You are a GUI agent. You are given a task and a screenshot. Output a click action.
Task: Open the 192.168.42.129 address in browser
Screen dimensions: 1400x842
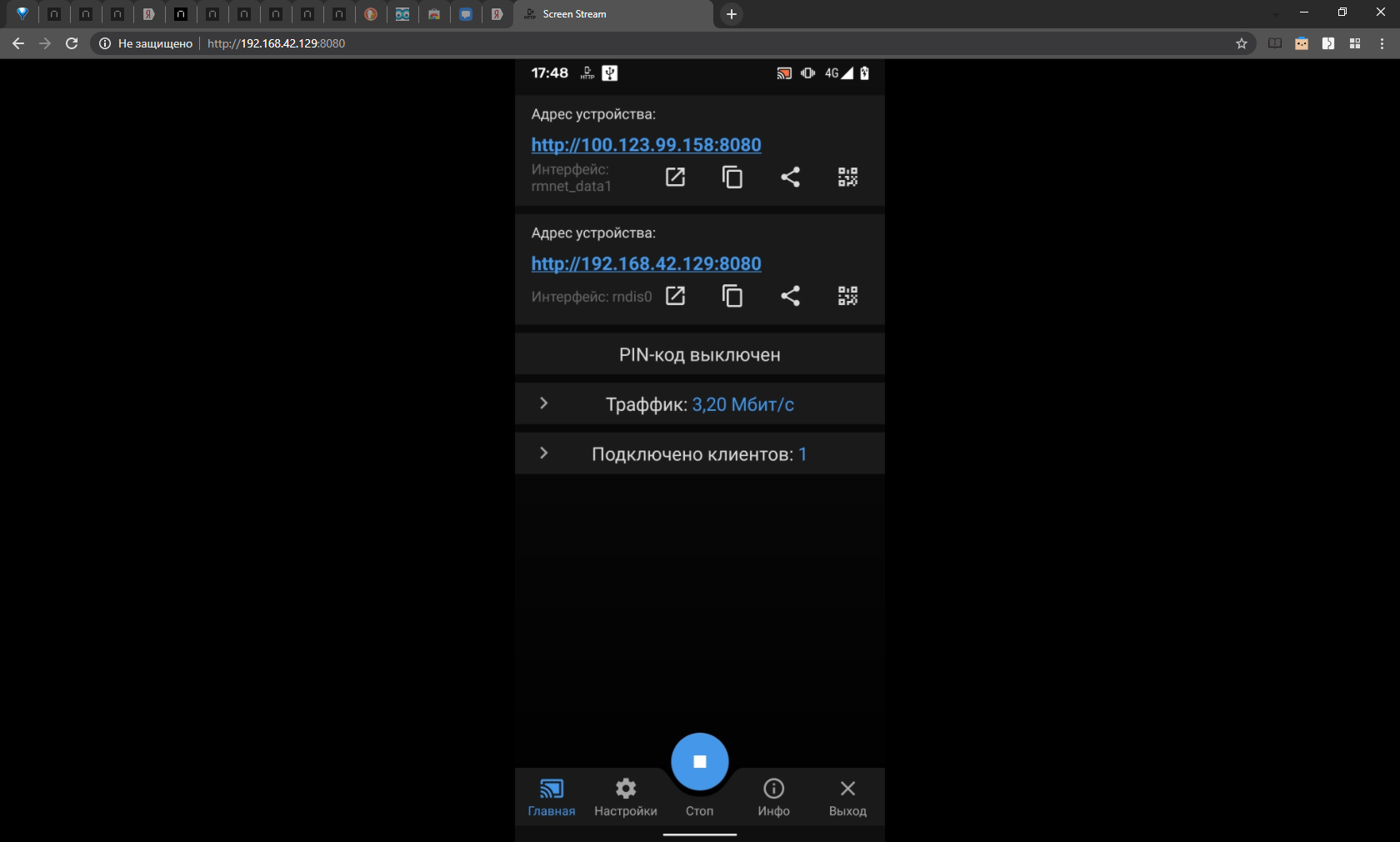coord(675,296)
